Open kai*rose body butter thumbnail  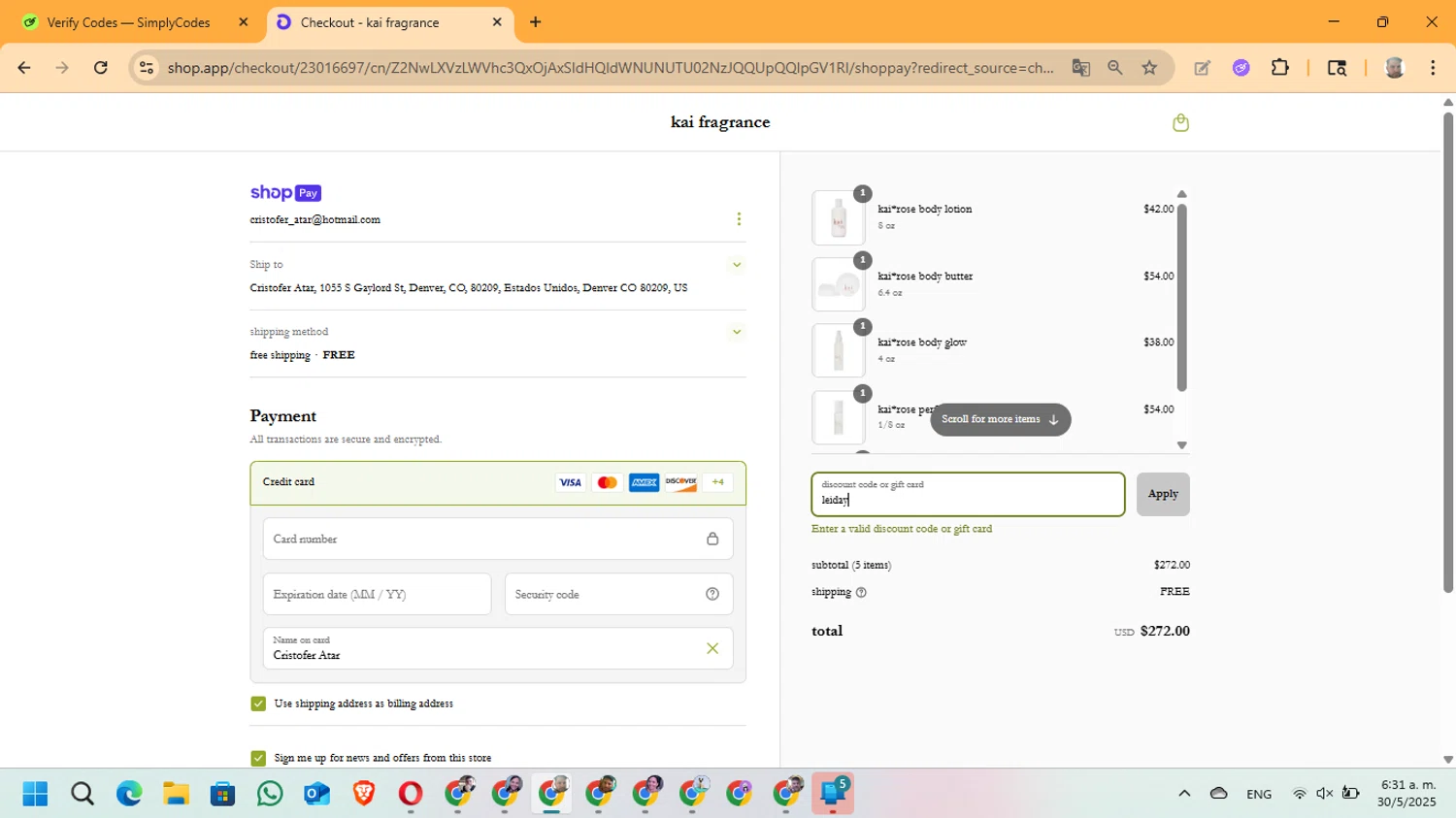(839, 284)
